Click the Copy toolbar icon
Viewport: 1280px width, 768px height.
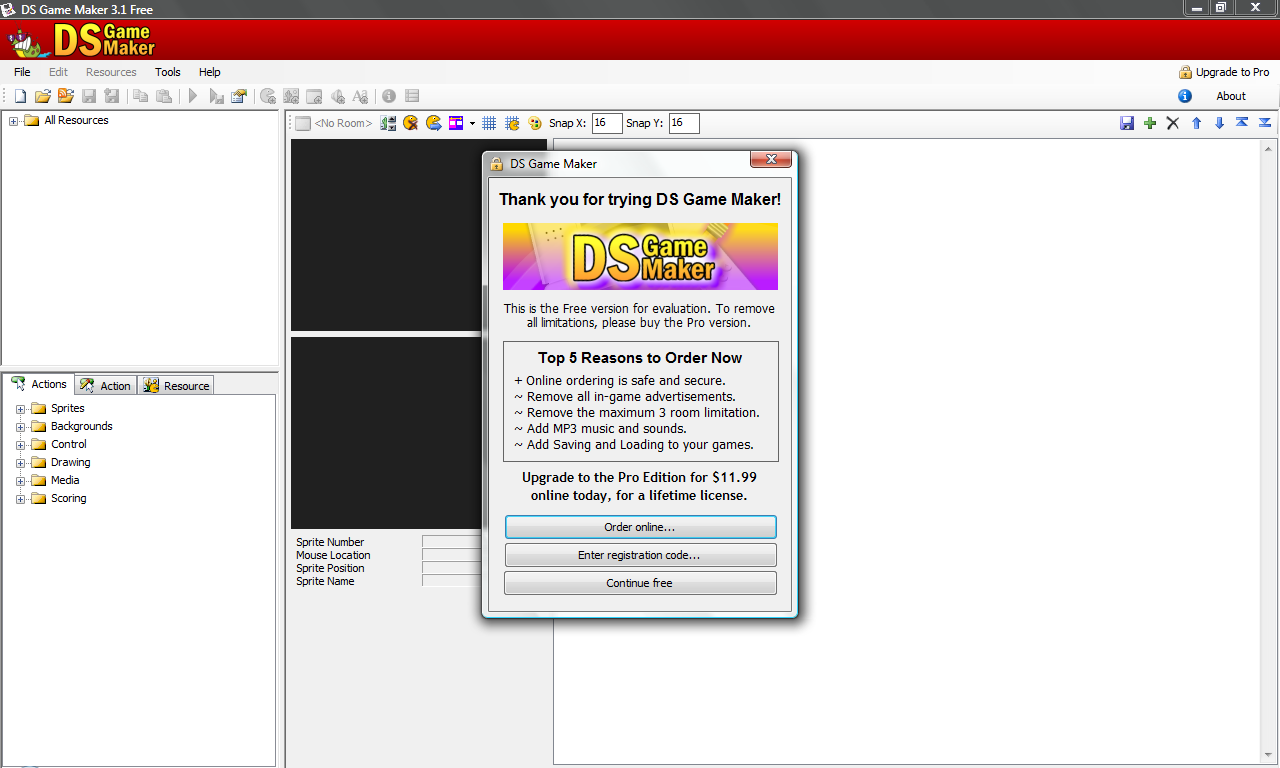141,96
